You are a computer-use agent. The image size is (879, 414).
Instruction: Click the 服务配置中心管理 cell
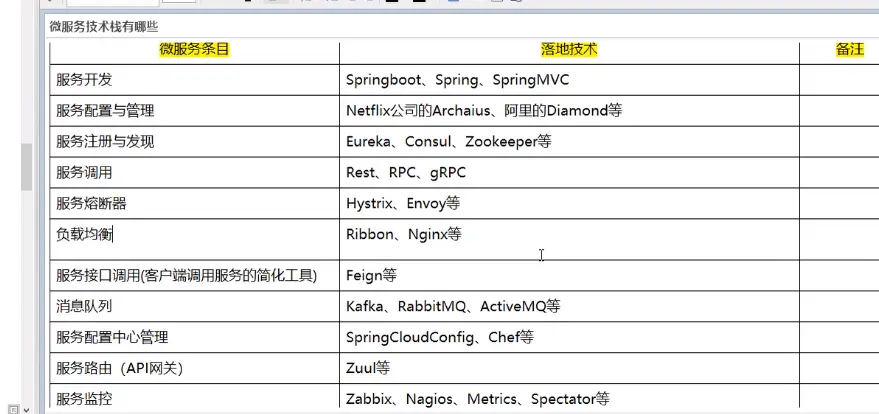[195, 337]
